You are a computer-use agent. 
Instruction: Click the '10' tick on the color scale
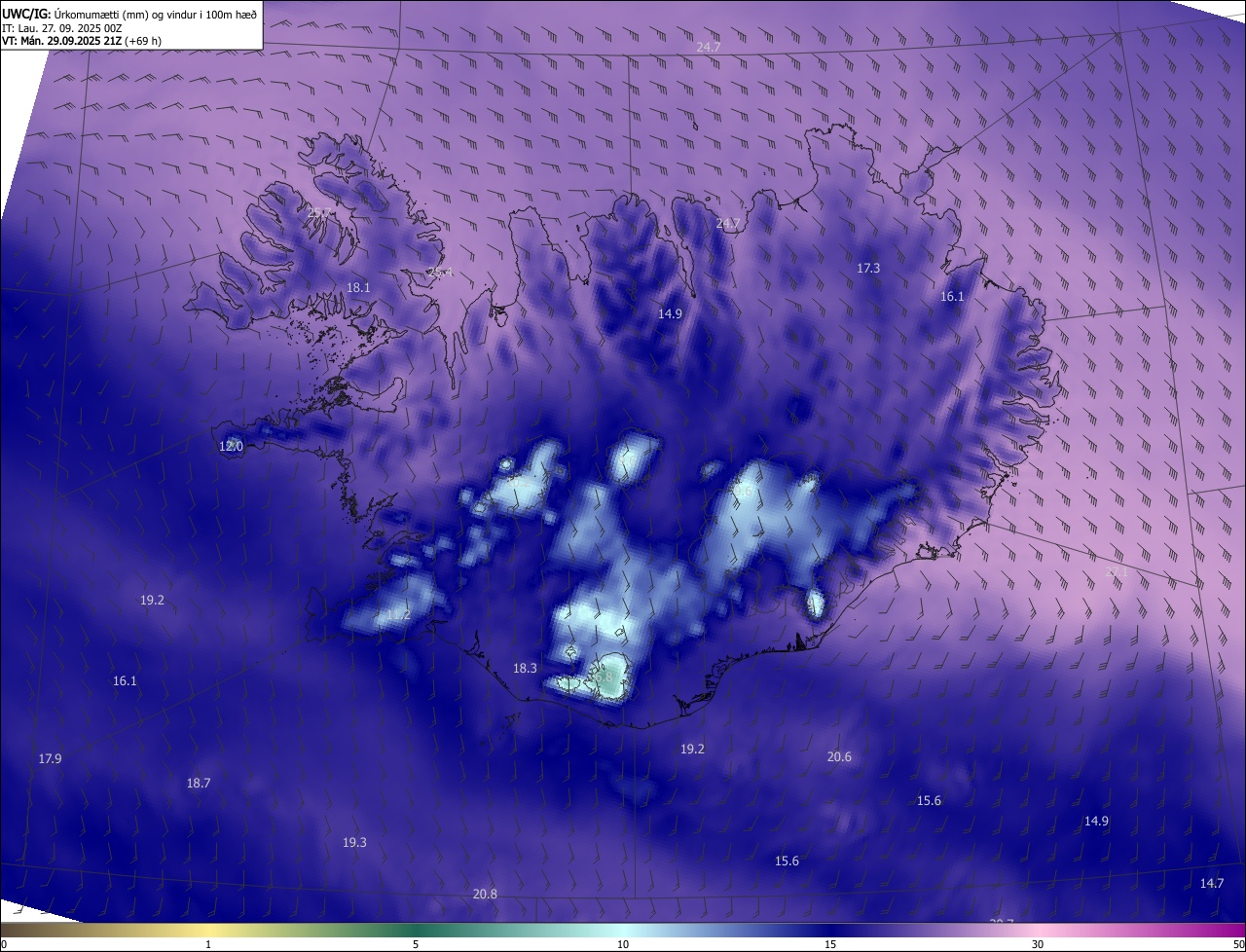point(623,944)
